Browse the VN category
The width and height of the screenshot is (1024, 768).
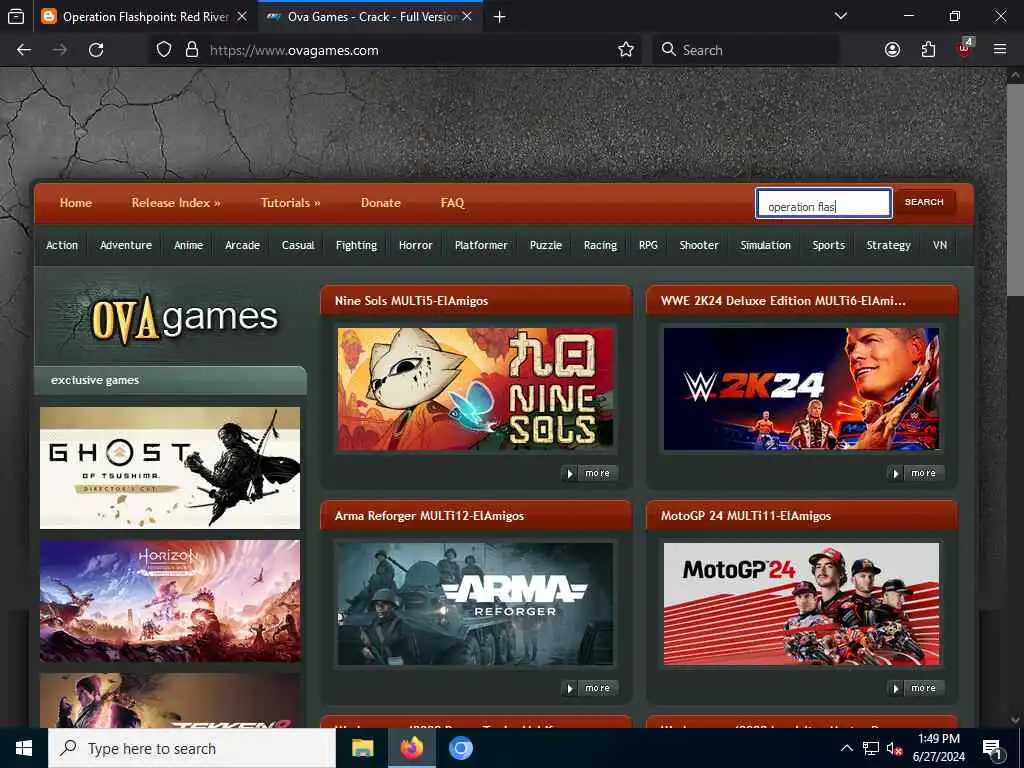(x=940, y=246)
